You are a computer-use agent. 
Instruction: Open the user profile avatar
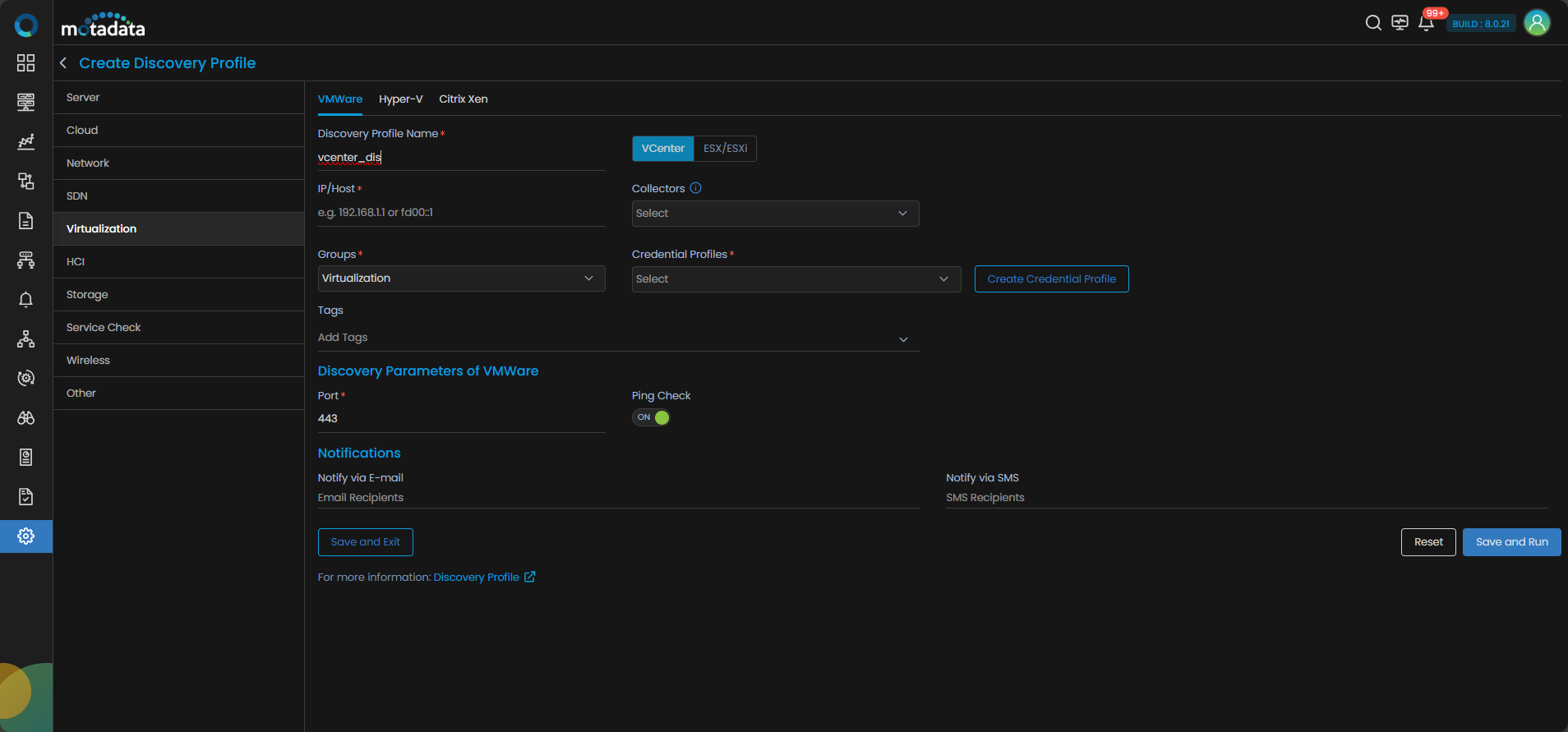1537,23
